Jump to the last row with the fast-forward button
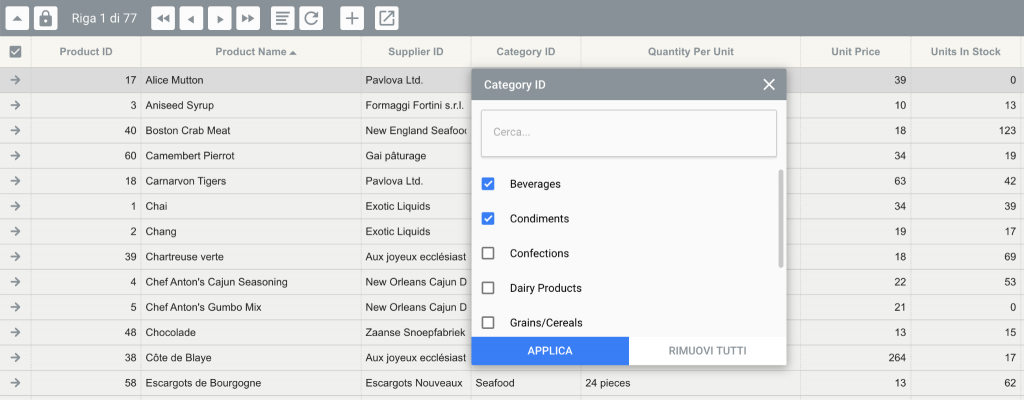 click(248, 18)
